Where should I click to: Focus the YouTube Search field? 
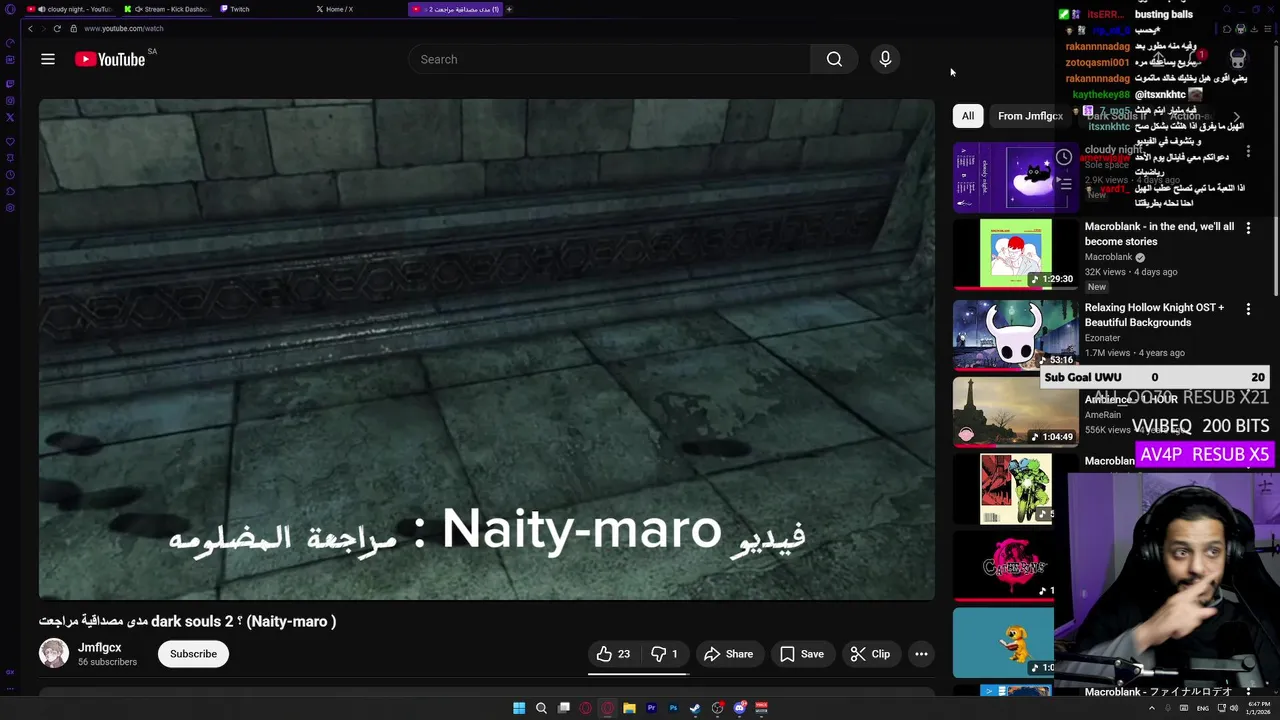(609, 59)
